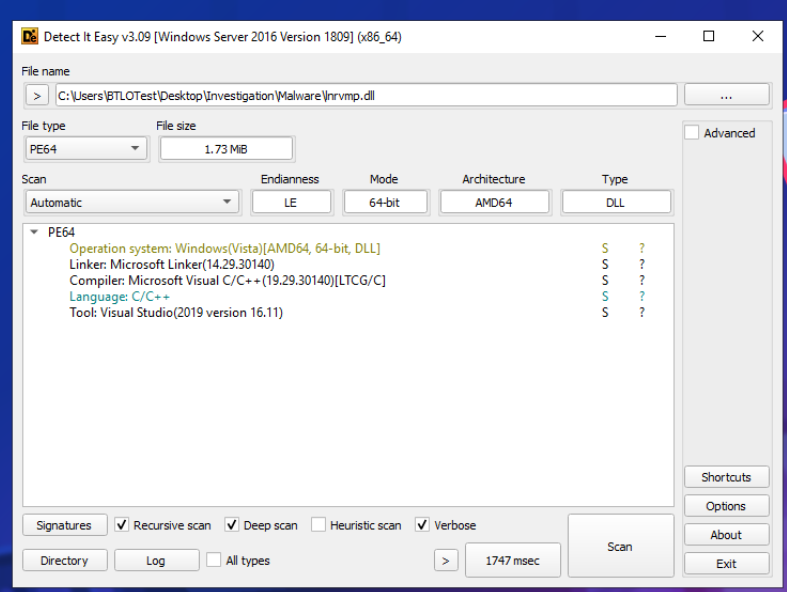This screenshot has height=592, width=787.
Task: Uncheck the Recursive scan option
Action: (122, 525)
